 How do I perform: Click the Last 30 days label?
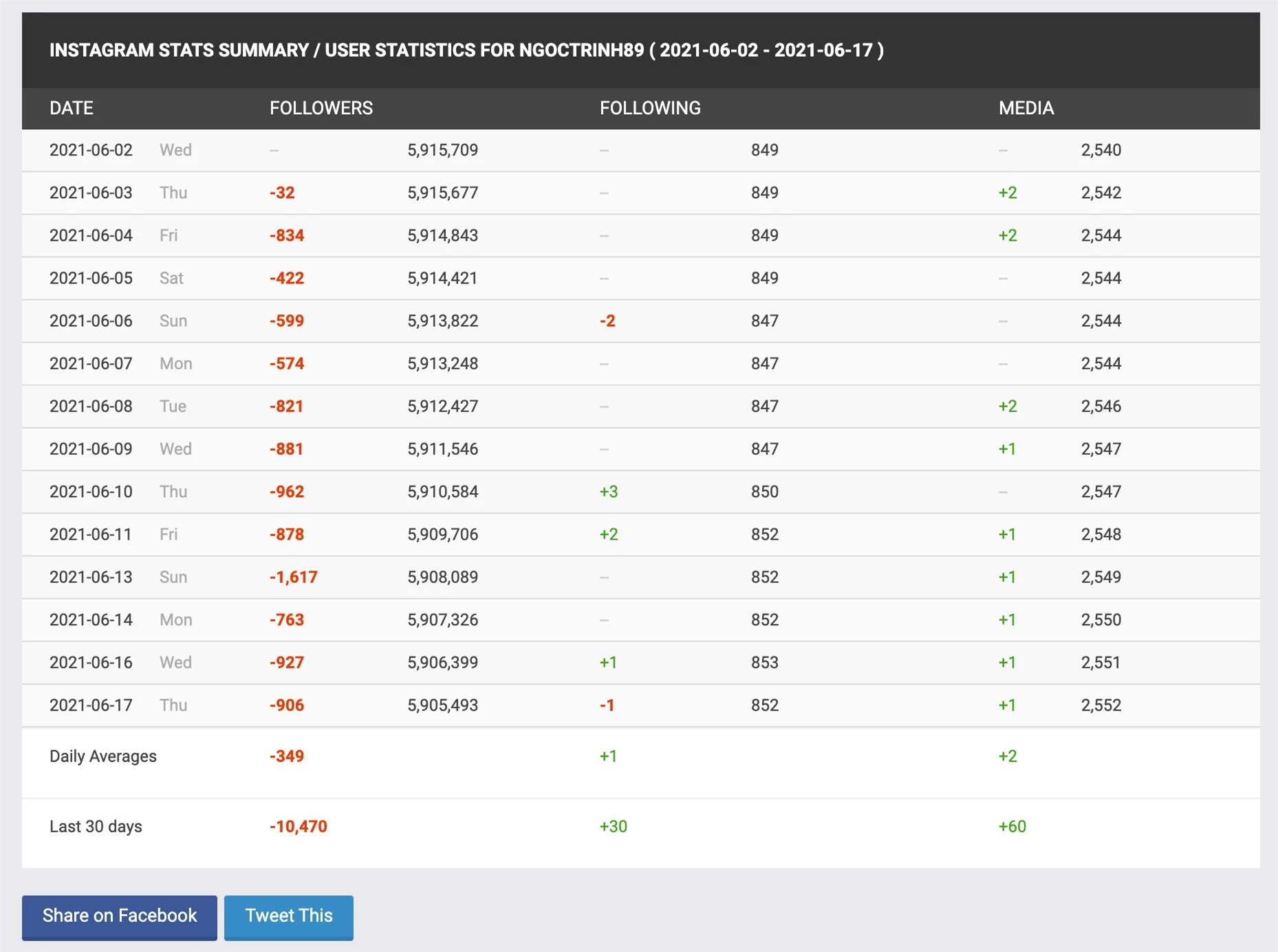click(96, 826)
